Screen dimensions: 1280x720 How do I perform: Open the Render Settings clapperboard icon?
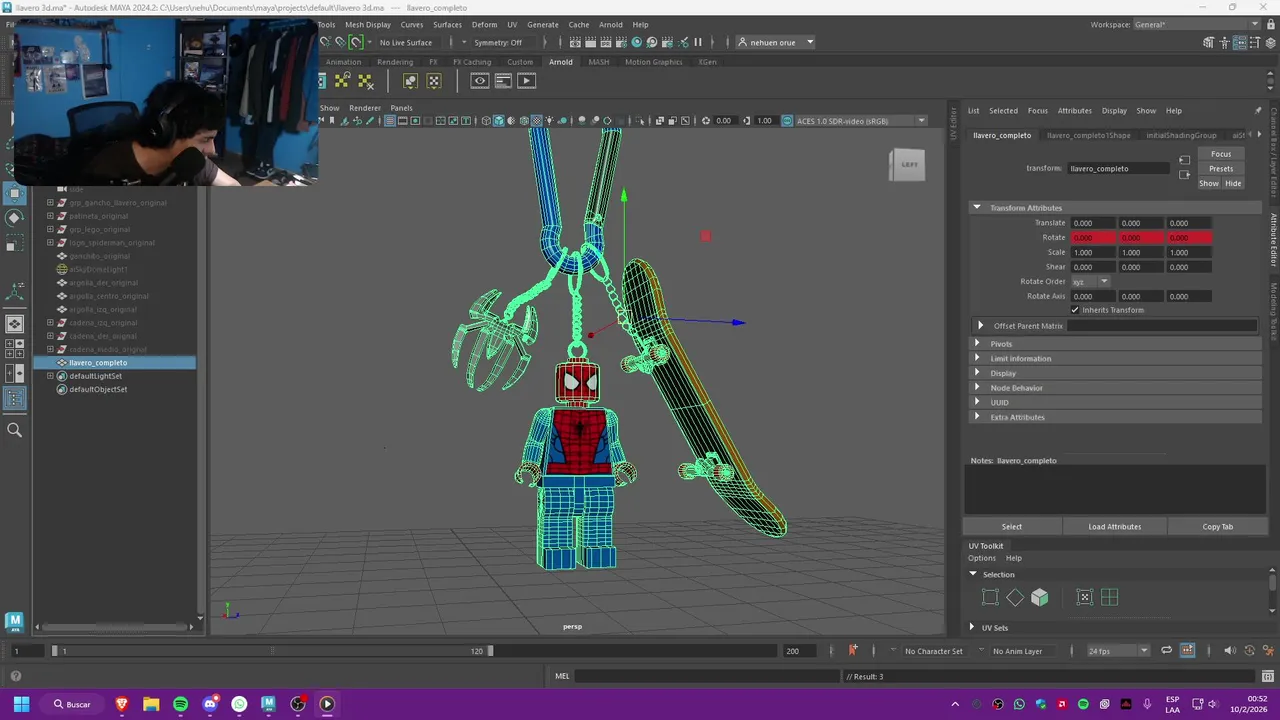pyautogui.click(x=620, y=42)
